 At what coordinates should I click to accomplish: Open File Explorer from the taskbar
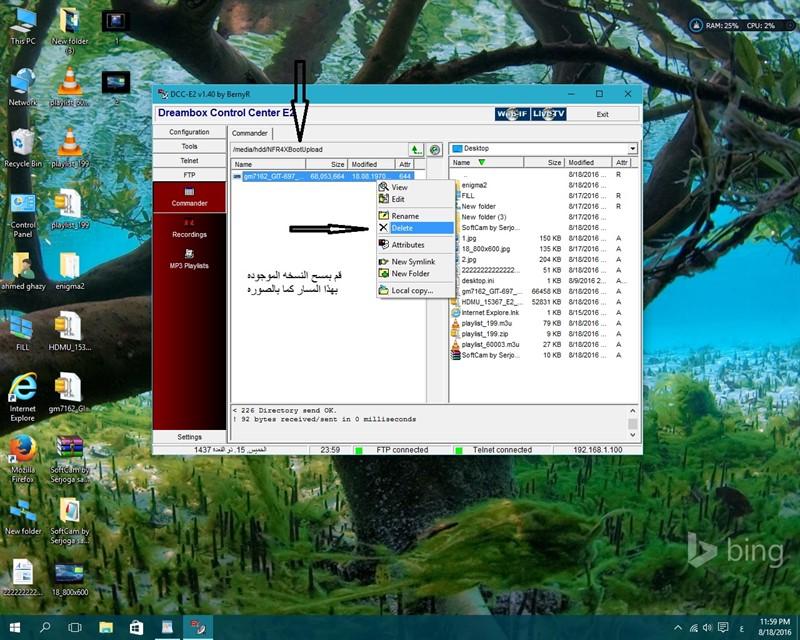[x=106, y=627]
